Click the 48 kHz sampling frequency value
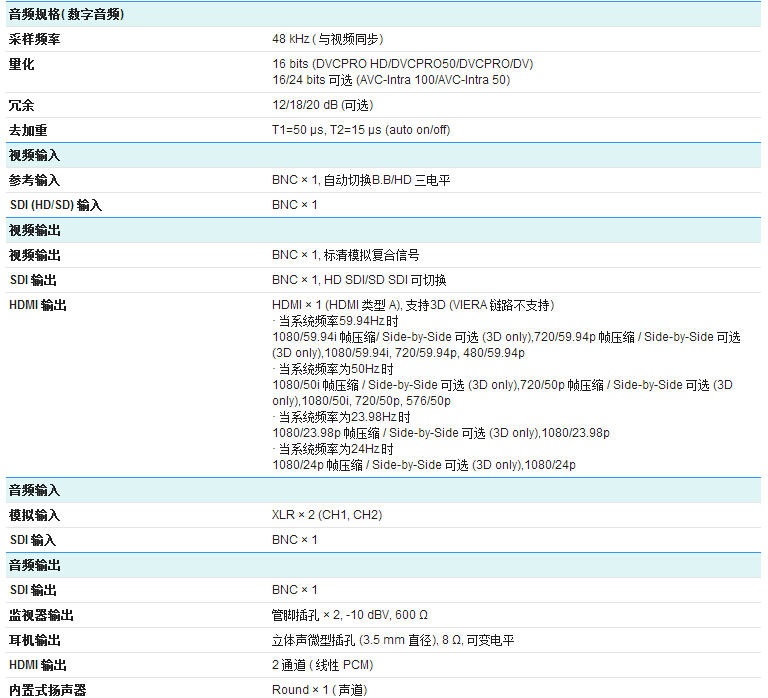The width and height of the screenshot is (768, 698). [x=327, y=39]
